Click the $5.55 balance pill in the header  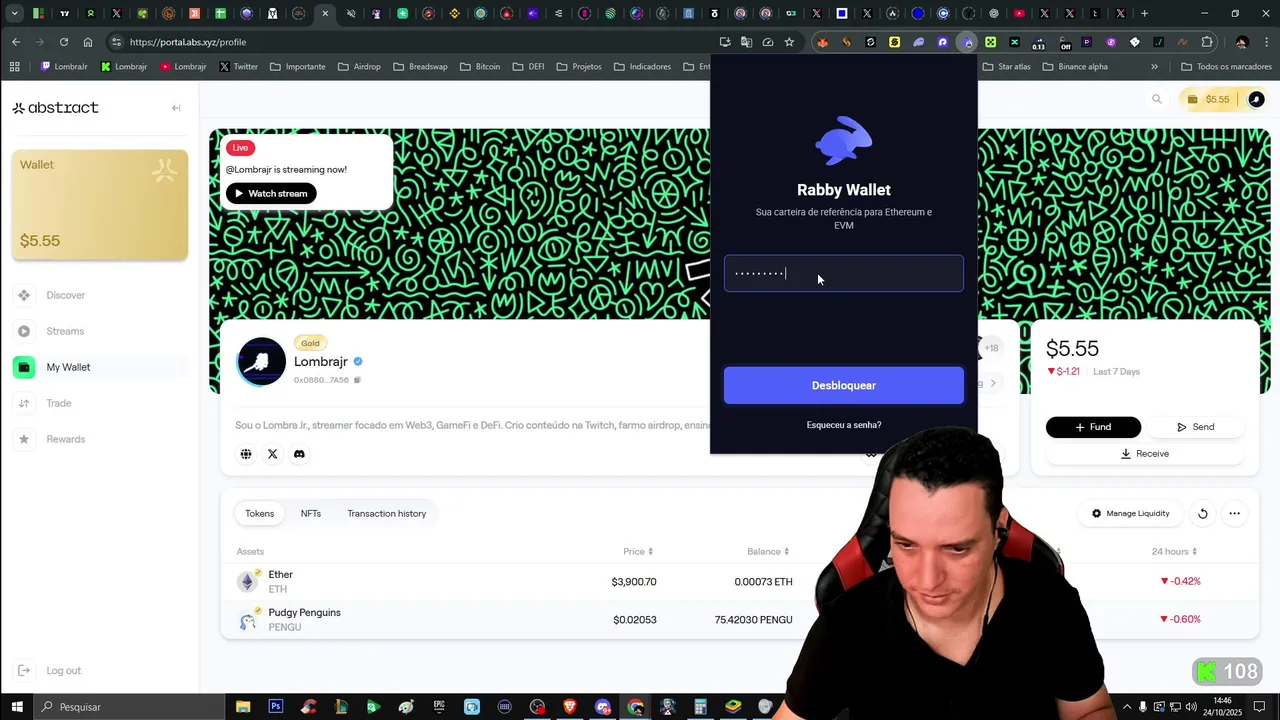click(x=1209, y=99)
